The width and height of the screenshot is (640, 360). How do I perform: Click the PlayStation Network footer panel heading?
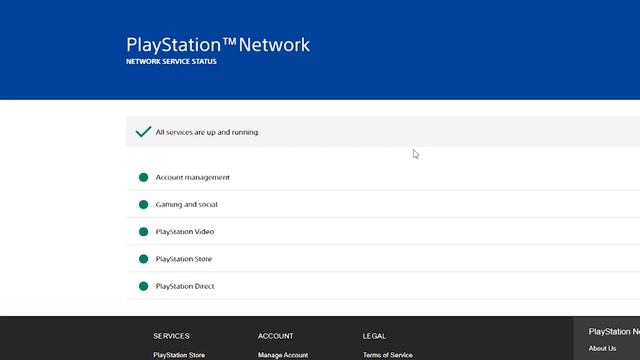(x=614, y=332)
